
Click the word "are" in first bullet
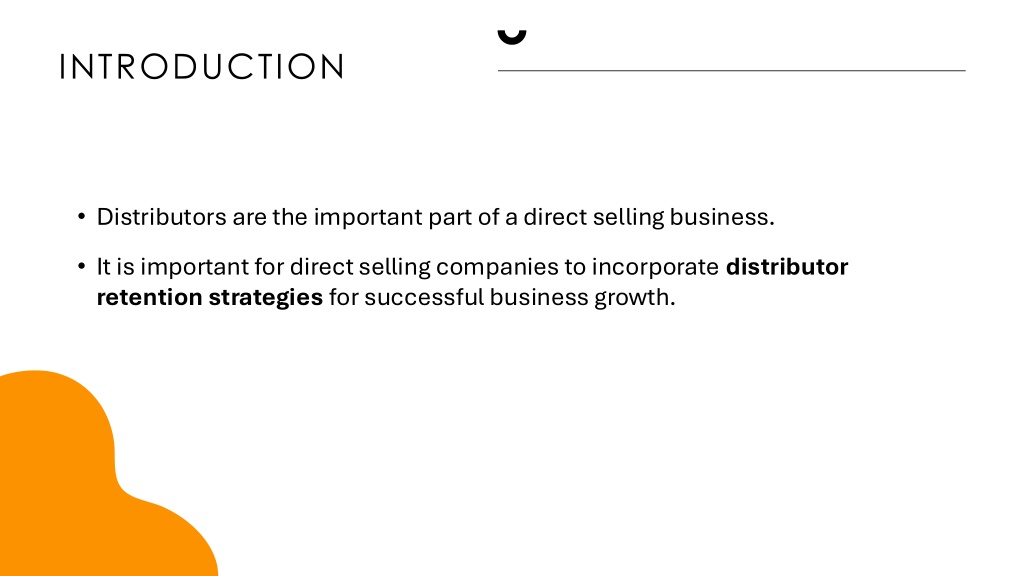[x=249, y=217]
